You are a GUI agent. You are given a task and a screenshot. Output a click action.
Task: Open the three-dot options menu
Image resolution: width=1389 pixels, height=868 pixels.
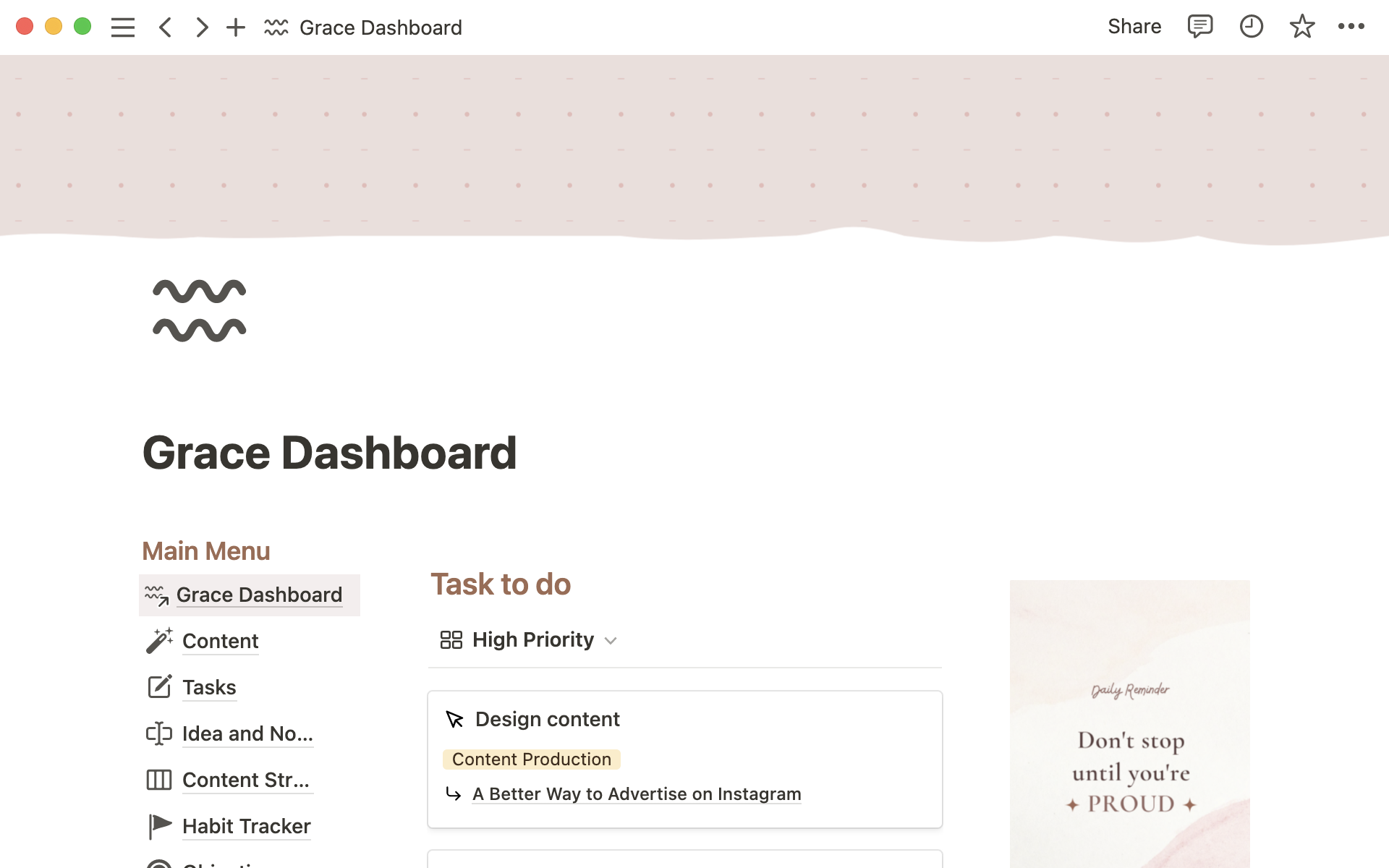pos(1351,27)
